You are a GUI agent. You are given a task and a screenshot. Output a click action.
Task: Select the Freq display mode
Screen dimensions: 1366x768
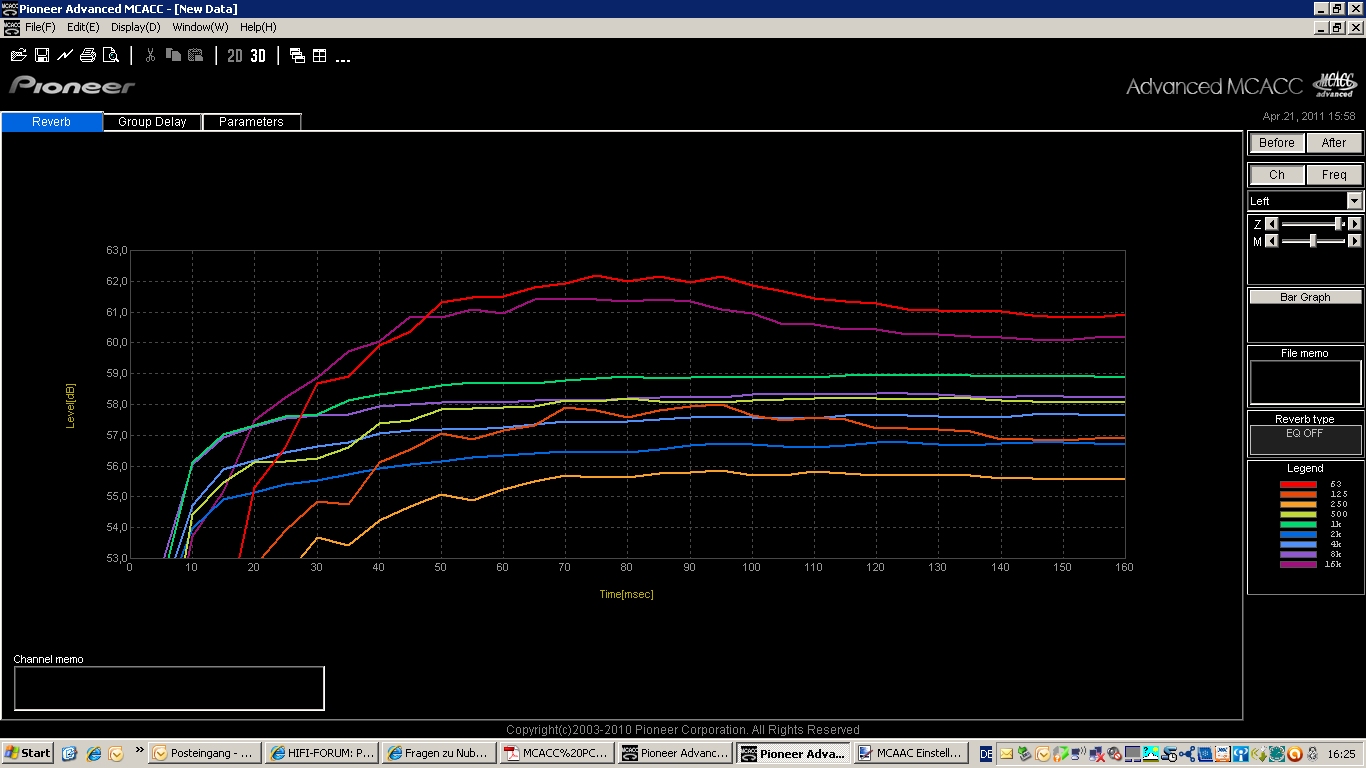coord(1334,175)
